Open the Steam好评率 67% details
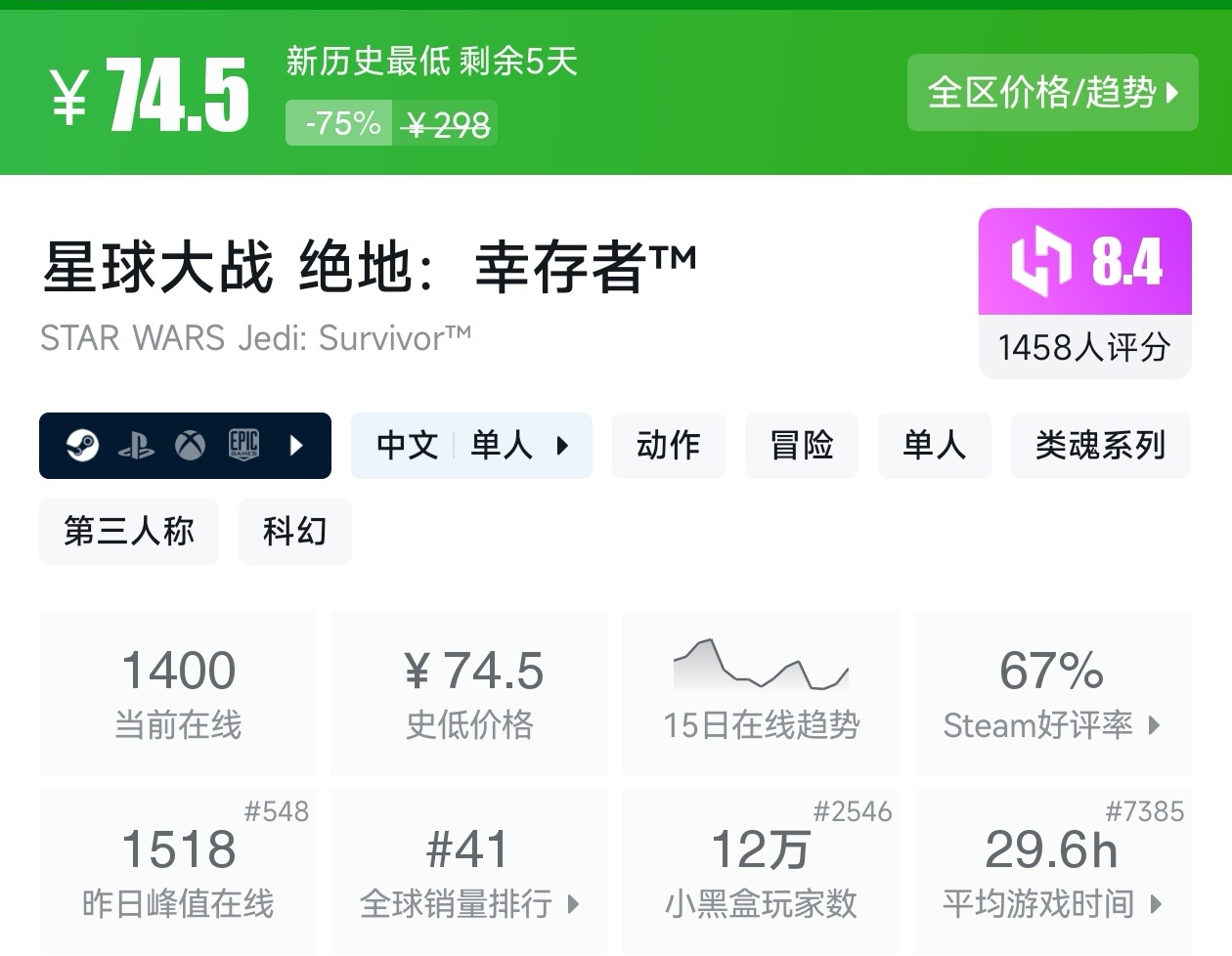The image size is (1232, 956). tap(1052, 694)
